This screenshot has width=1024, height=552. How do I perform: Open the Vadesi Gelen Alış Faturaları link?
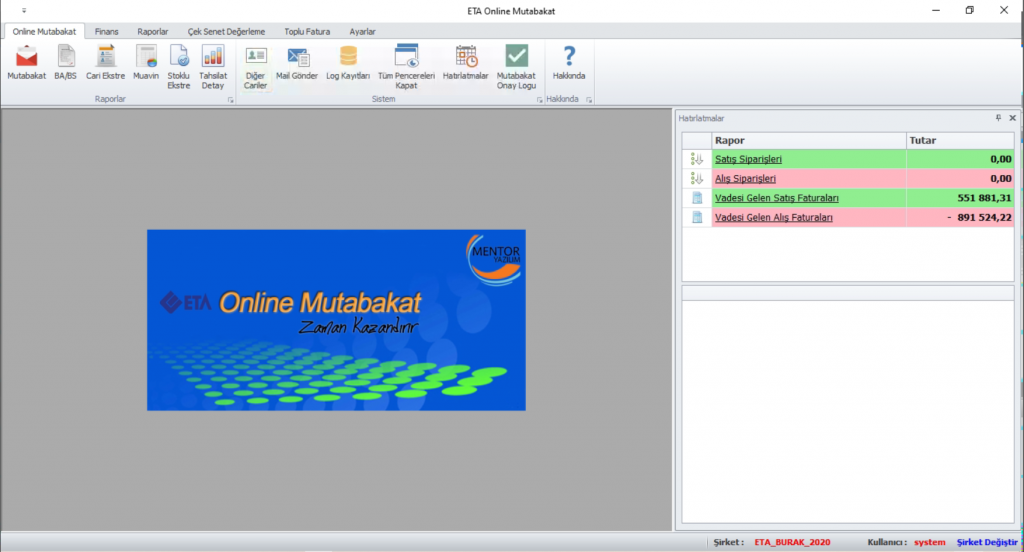(773, 218)
